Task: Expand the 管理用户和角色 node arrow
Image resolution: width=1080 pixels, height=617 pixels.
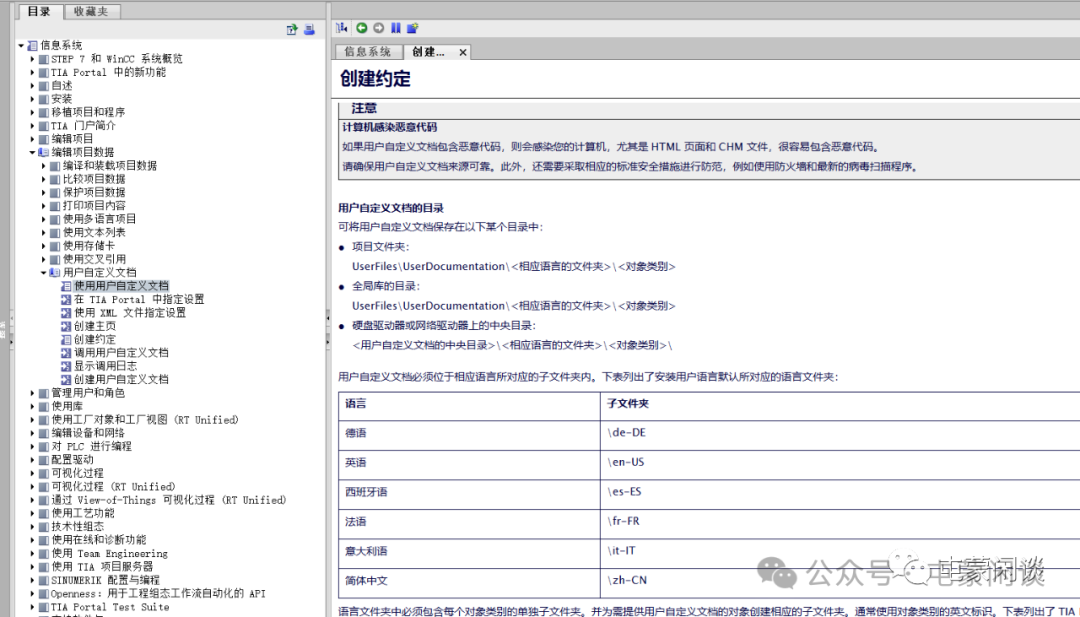Action: click(32, 393)
